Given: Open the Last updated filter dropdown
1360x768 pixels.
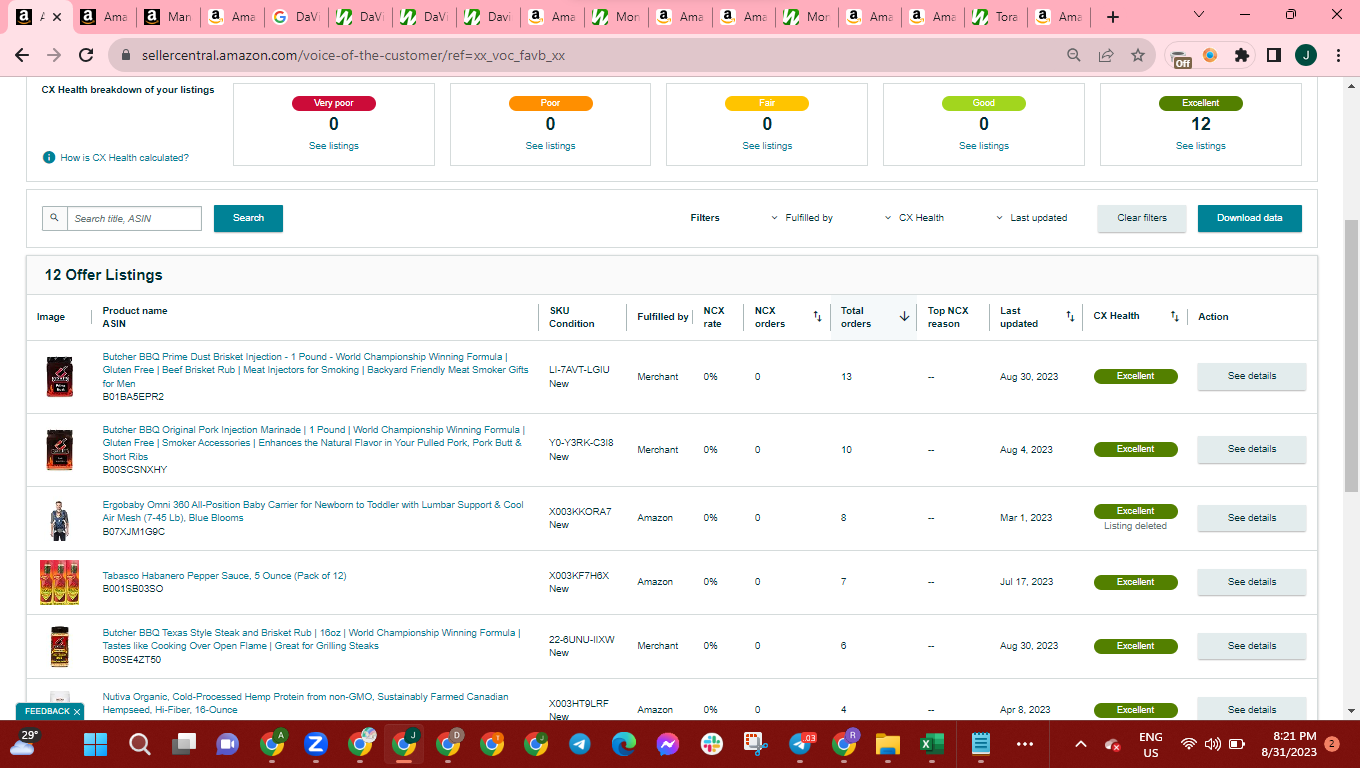Looking at the screenshot, I should (x=1032, y=218).
